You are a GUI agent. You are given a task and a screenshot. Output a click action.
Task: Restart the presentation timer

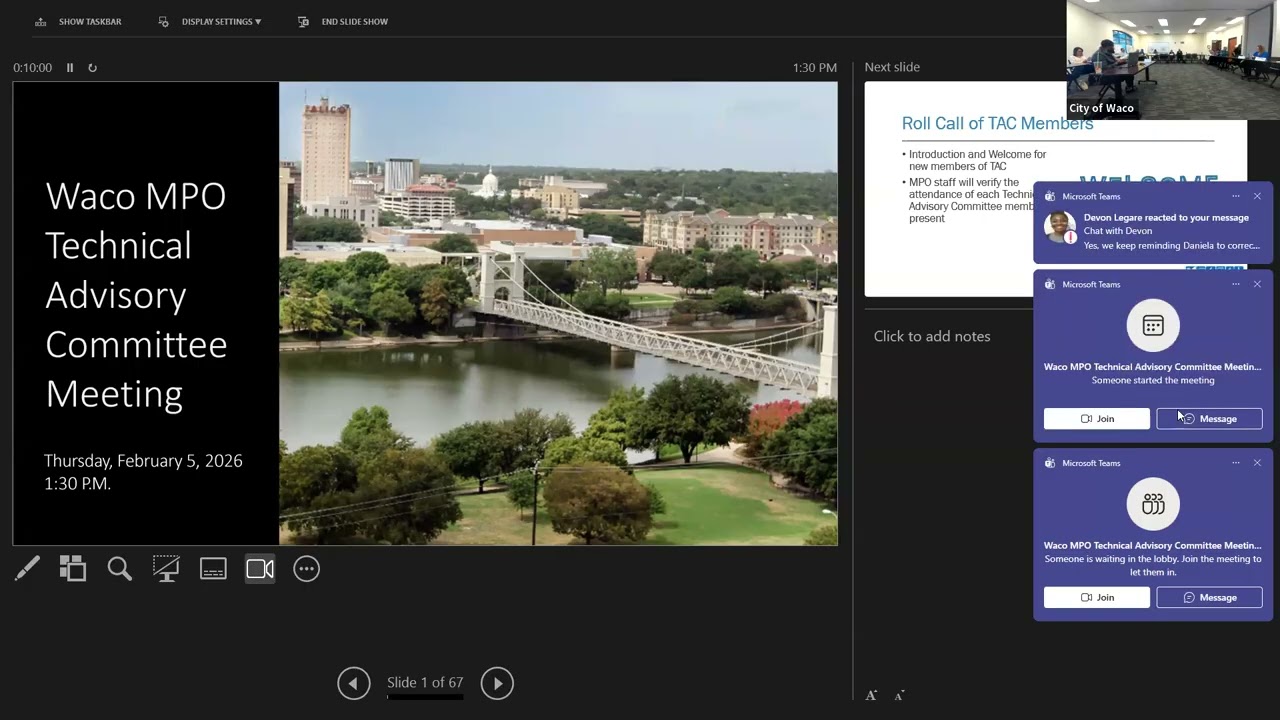92,68
